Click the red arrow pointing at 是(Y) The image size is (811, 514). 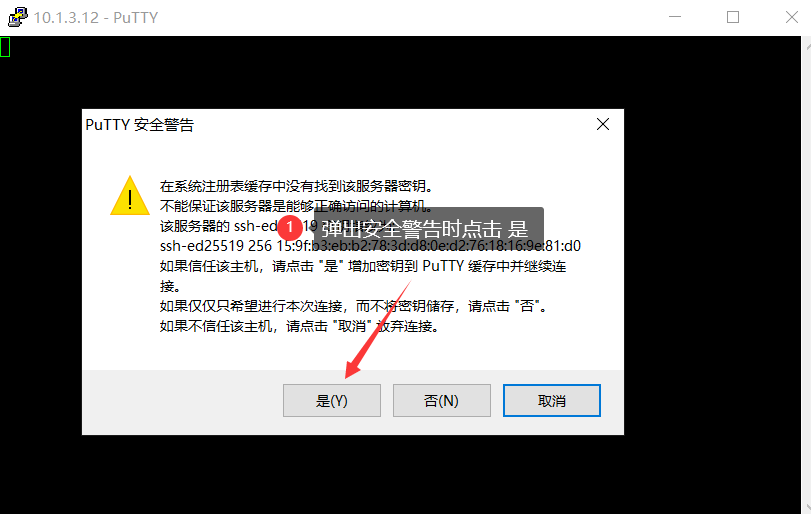tap(378, 329)
